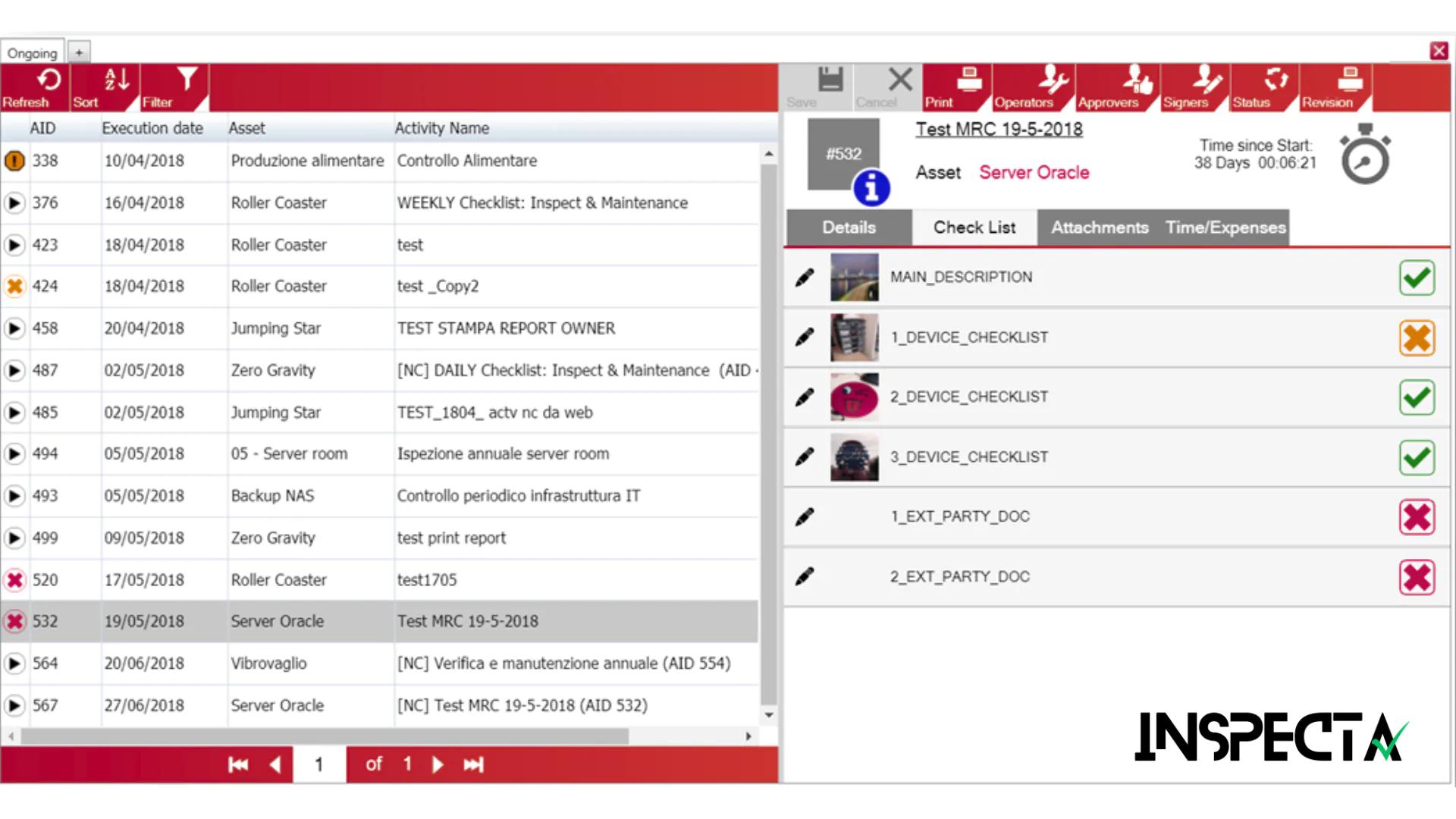Open the Operators panel
Screen dimensions: 1456x819
click(1053, 81)
